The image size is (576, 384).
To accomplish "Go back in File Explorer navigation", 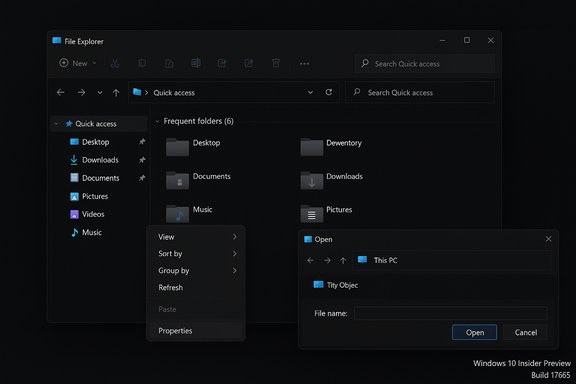I will point(61,93).
